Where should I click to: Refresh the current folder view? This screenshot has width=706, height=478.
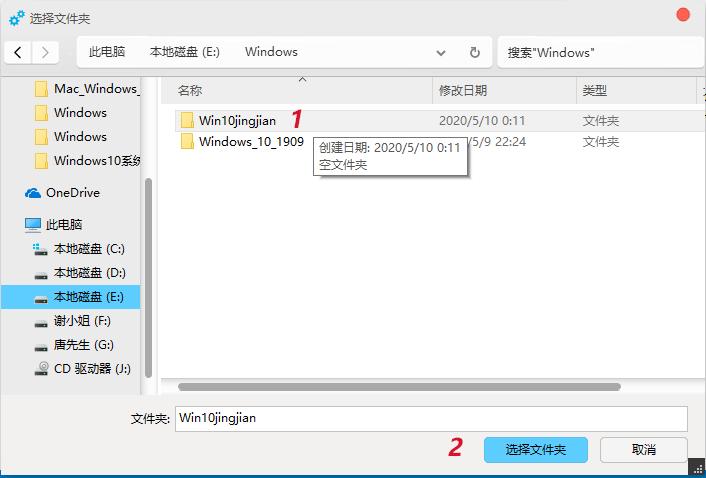point(475,53)
